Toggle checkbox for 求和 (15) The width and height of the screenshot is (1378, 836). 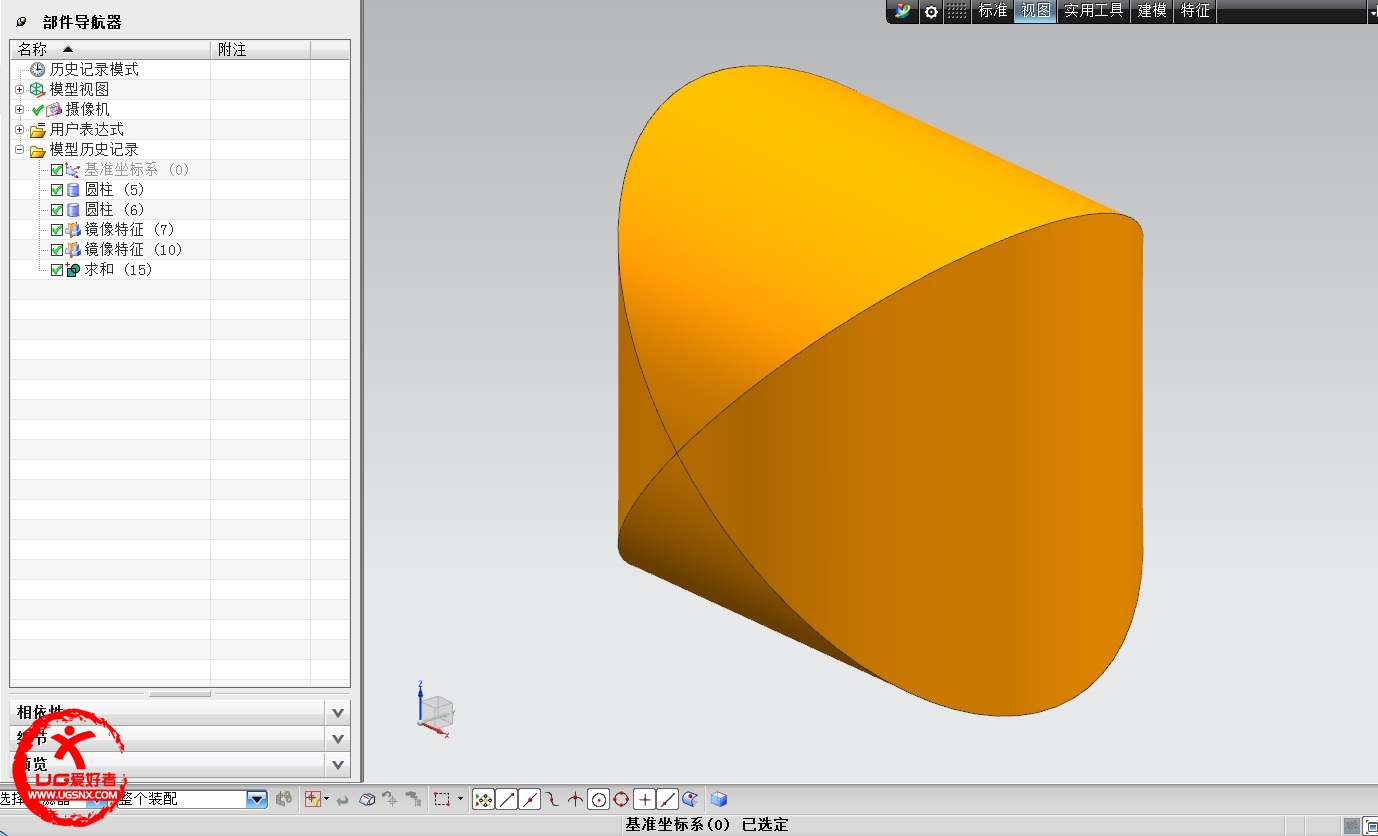[57, 270]
